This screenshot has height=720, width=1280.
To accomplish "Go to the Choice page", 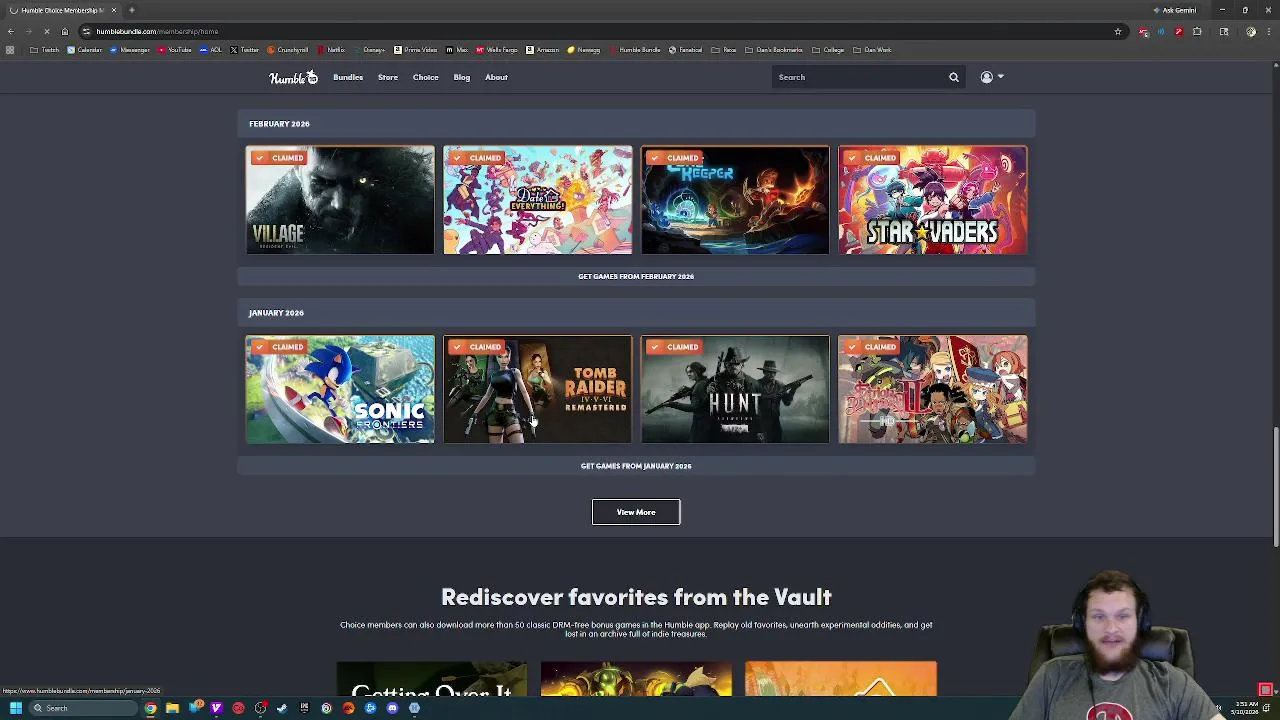I will [426, 77].
